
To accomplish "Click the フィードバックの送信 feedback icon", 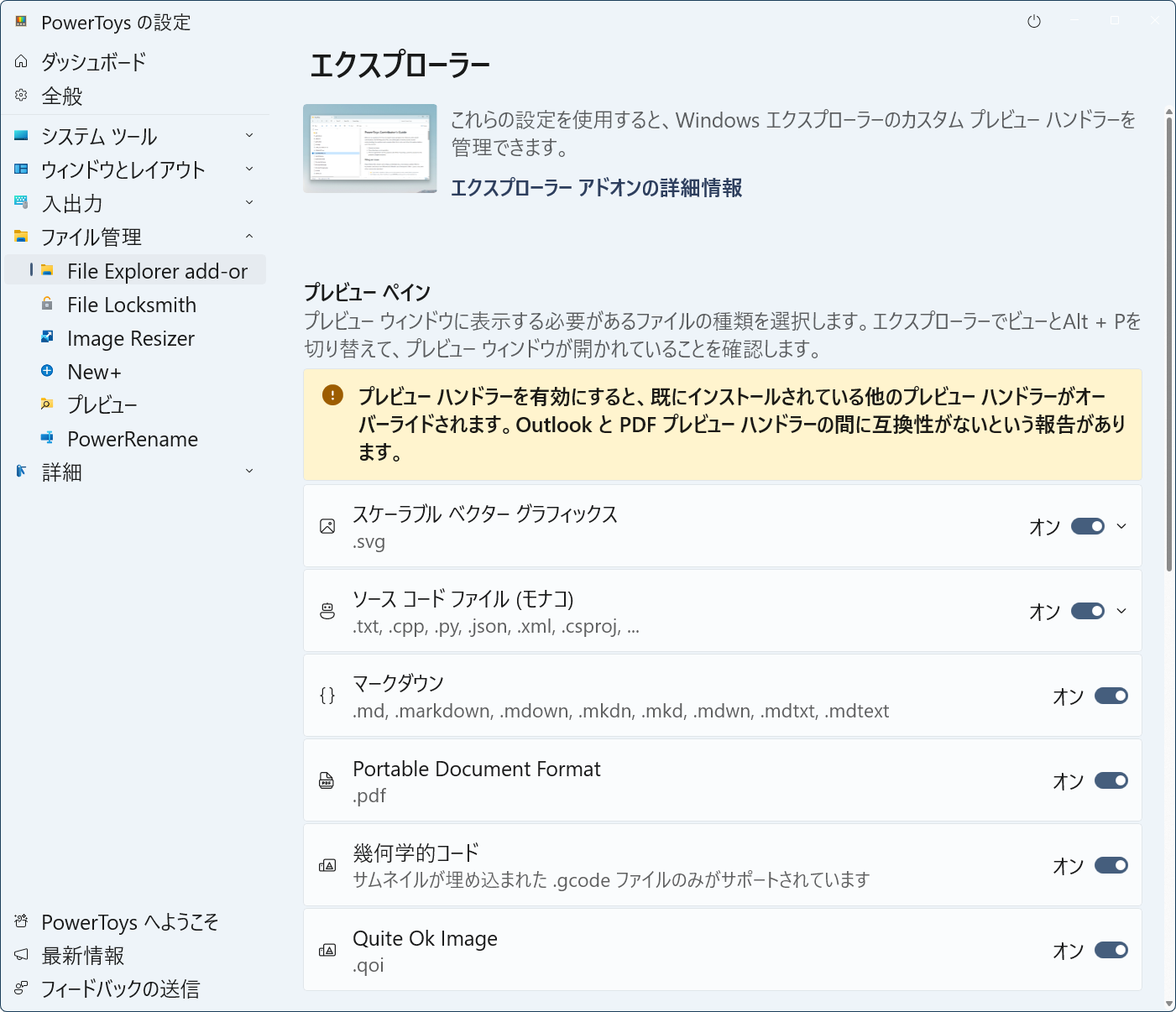I will point(21,989).
